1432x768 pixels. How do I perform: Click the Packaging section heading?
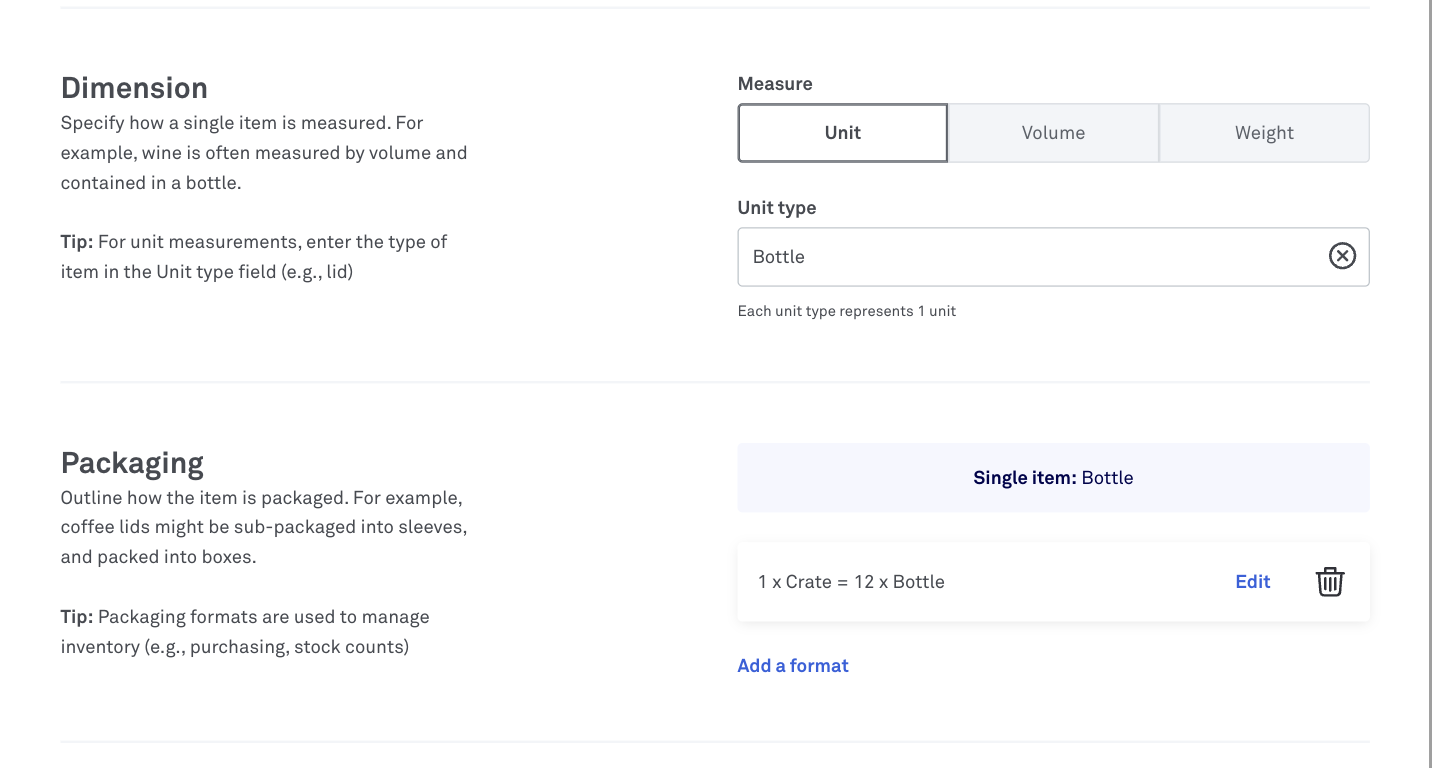[x=132, y=462]
